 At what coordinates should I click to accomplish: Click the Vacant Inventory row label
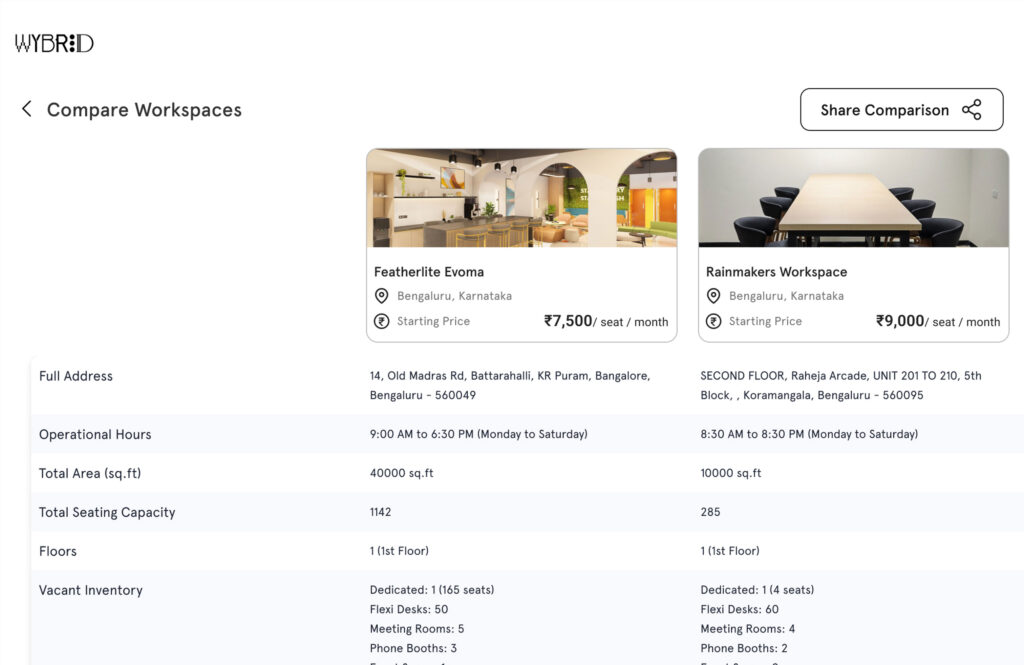91,590
